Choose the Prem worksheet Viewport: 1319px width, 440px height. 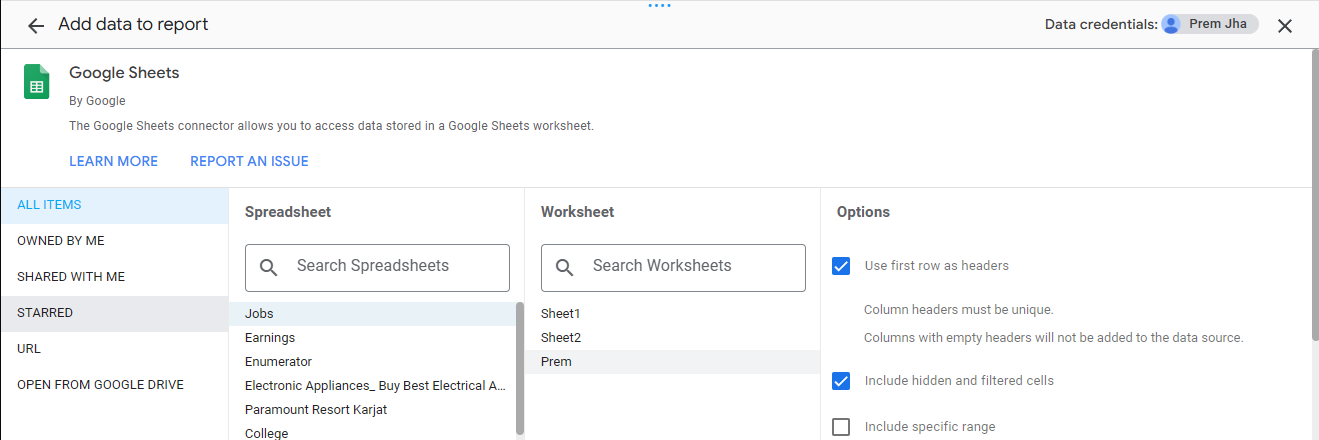coord(672,362)
